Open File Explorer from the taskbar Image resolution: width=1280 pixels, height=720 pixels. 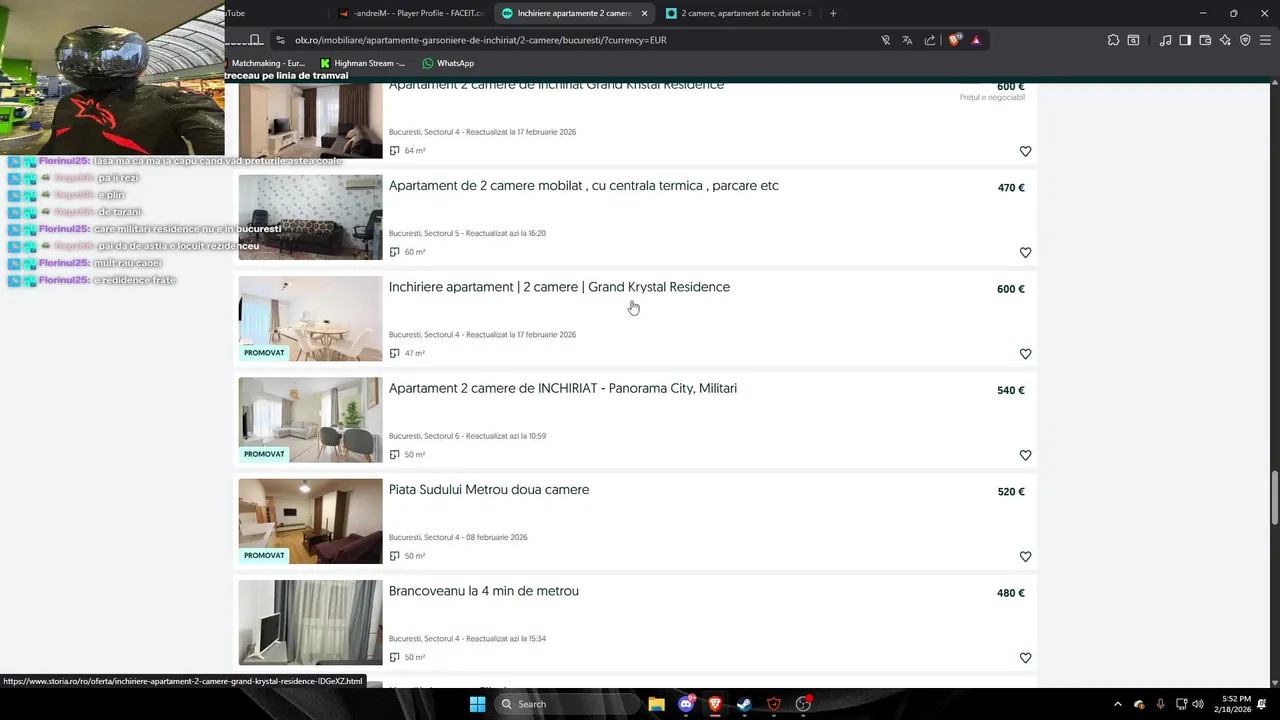(656, 704)
